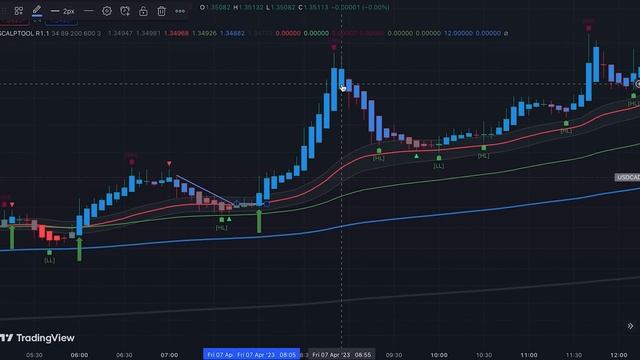Click the USDCAD price label
Screen dimensions: 640x360
click(627, 177)
